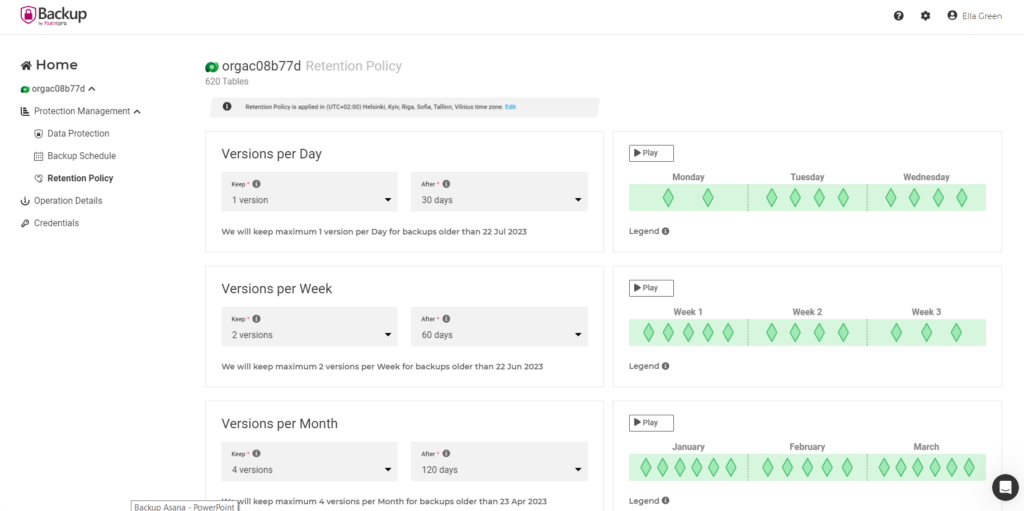Click the Retention Policy sidebar icon
Image resolution: width=1024 pixels, height=511 pixels.
tap(39, 178)
